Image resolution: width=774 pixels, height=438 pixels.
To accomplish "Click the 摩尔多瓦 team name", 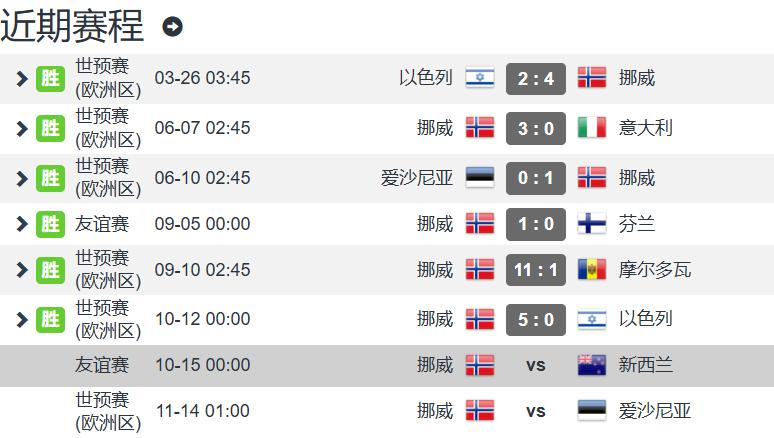I will click(655, 270).
